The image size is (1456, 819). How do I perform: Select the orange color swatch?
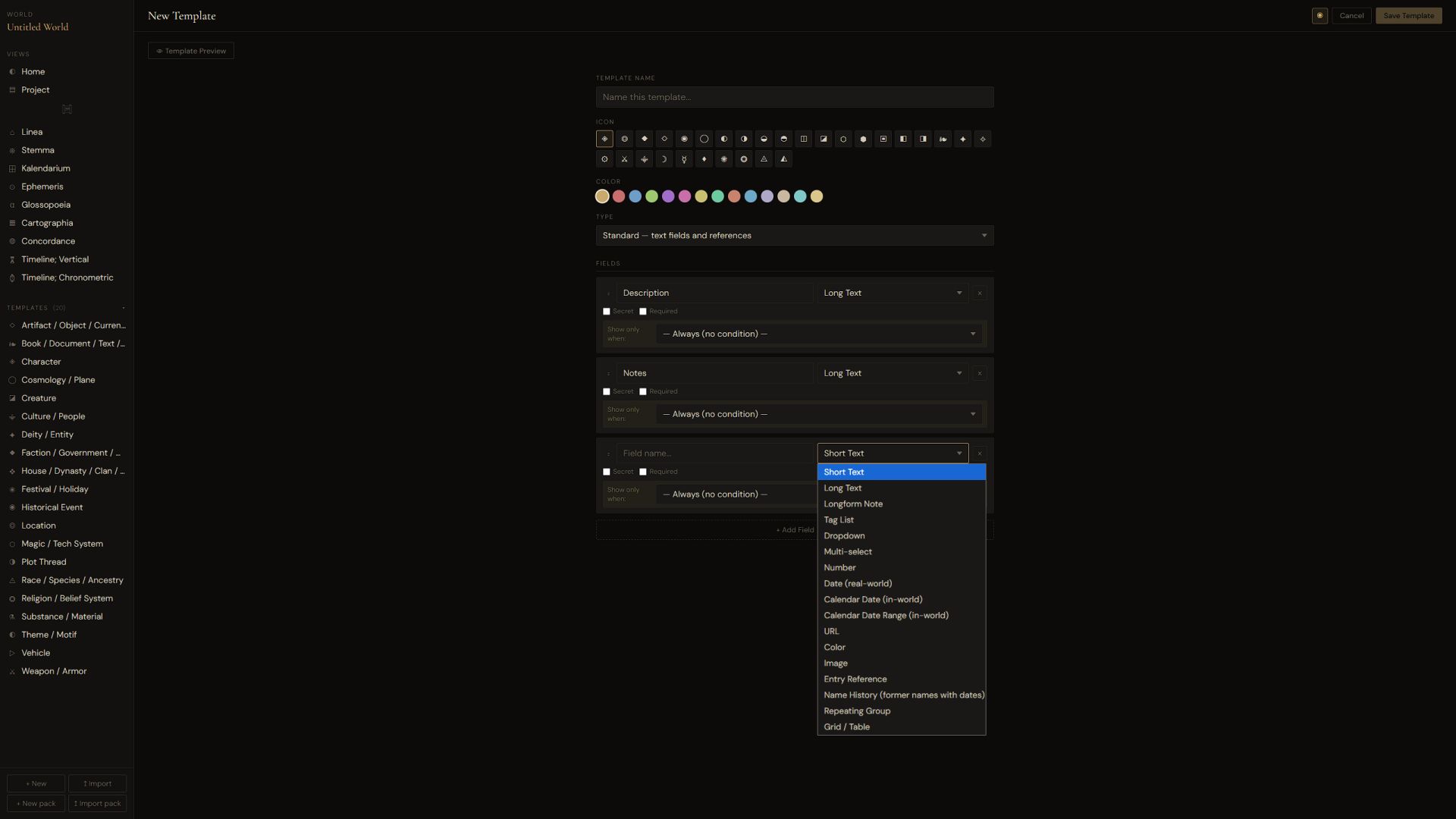click(x=734, y=196)
